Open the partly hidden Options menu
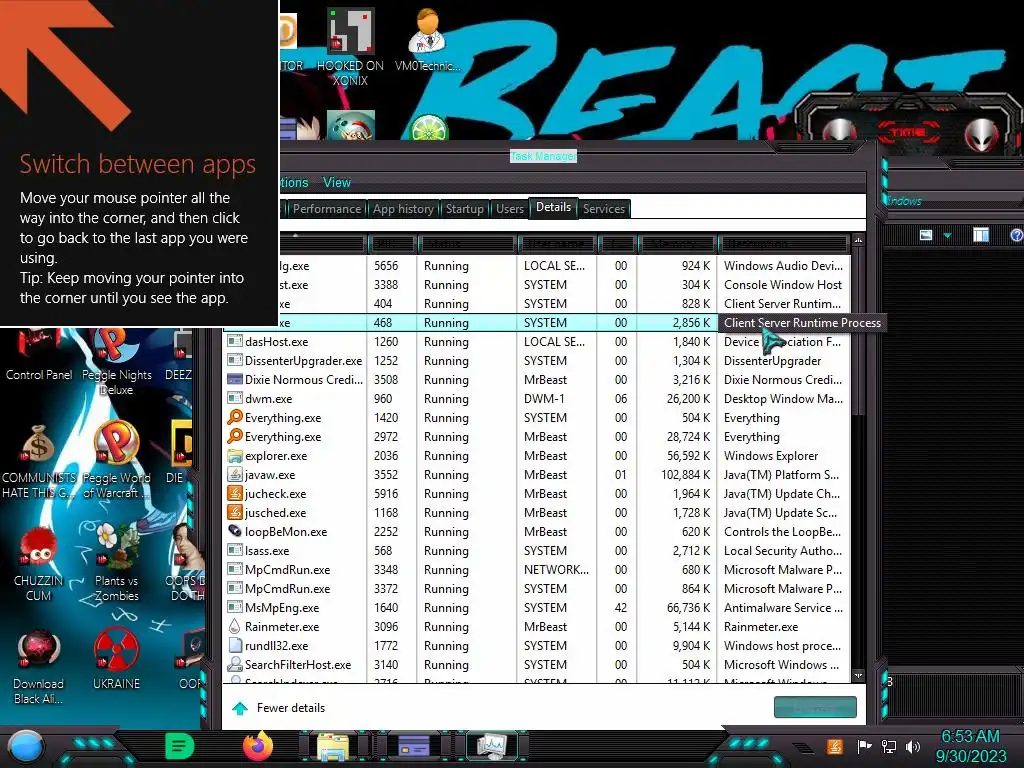Image resolution: width=1024 pixels, height=768 pixels. click(x=294, y=182)
